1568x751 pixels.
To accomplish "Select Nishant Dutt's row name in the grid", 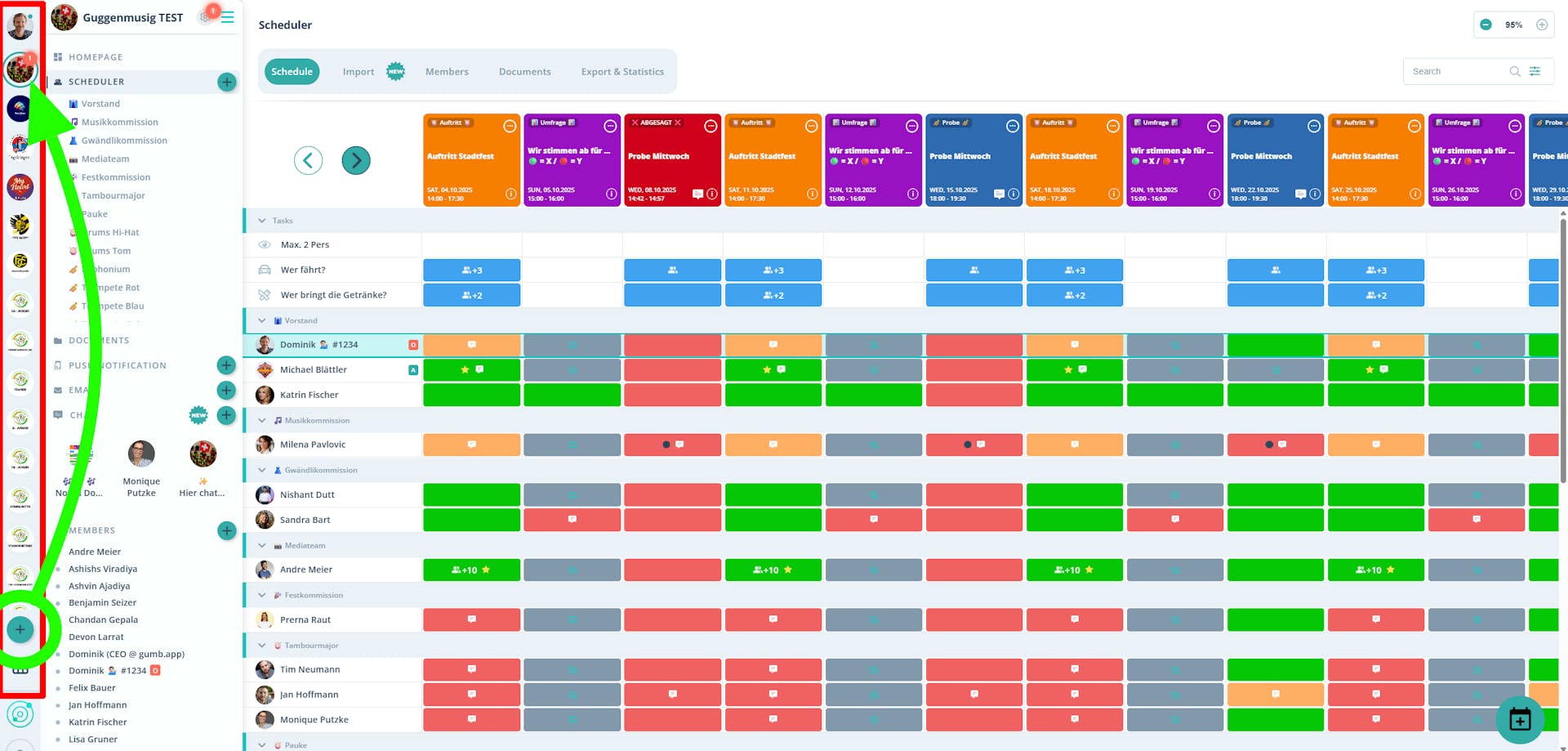I will tap(307, 495).
